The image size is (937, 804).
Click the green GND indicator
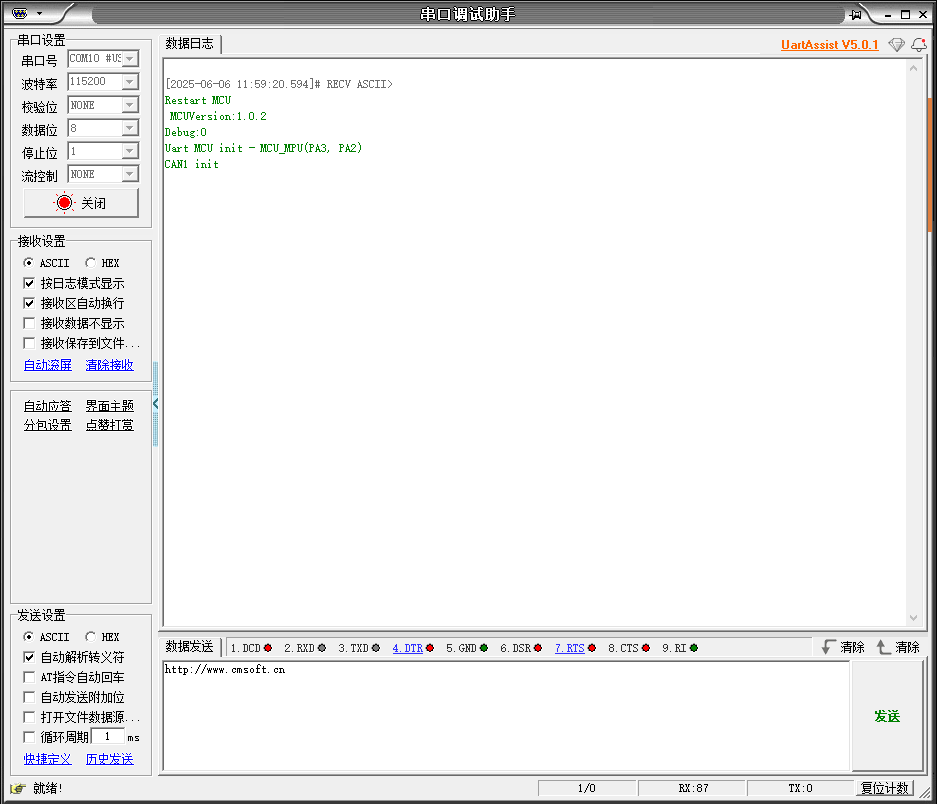(x=484, y=648)
